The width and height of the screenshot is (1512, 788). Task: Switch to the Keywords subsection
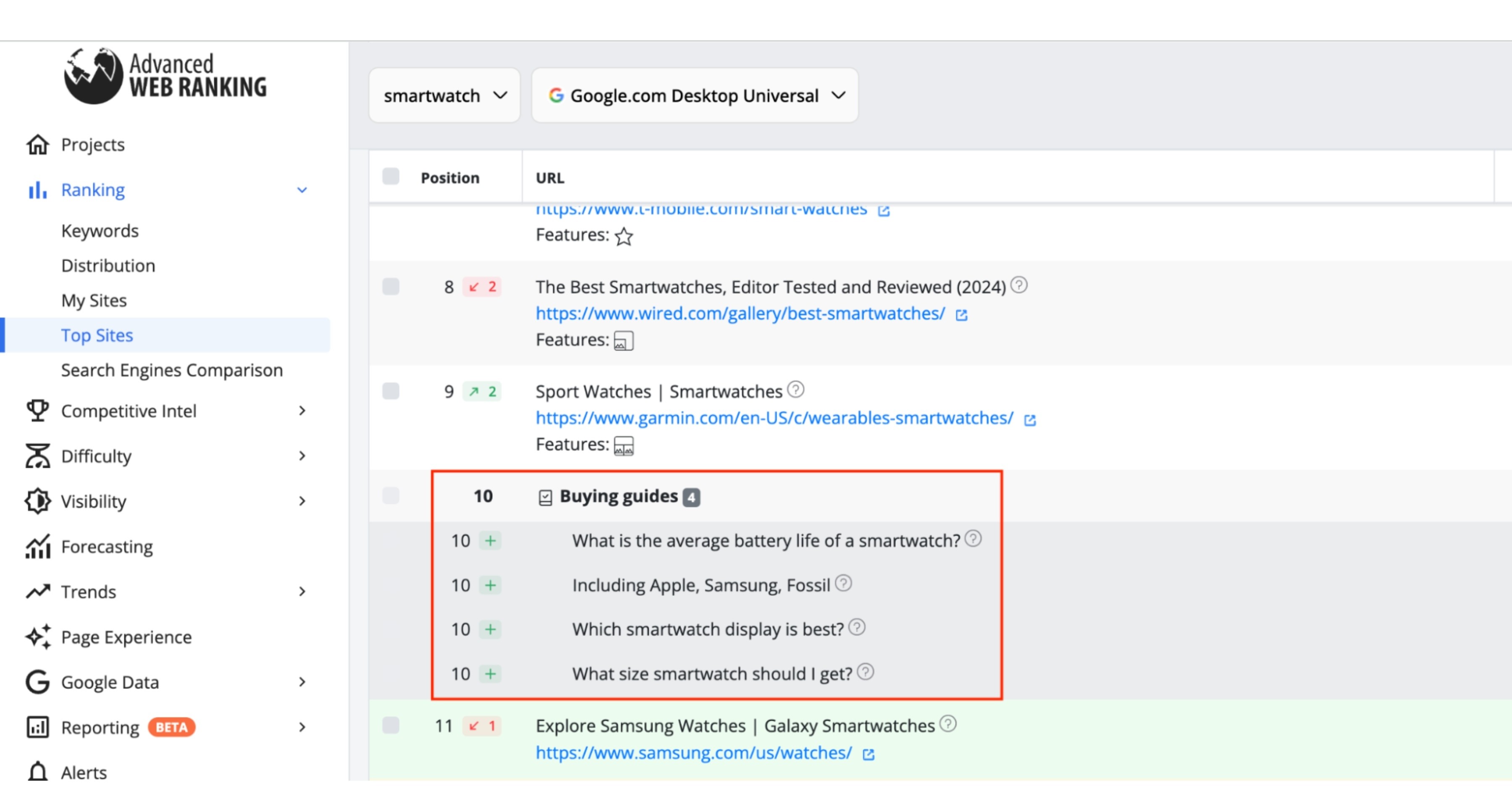[100, 230]
